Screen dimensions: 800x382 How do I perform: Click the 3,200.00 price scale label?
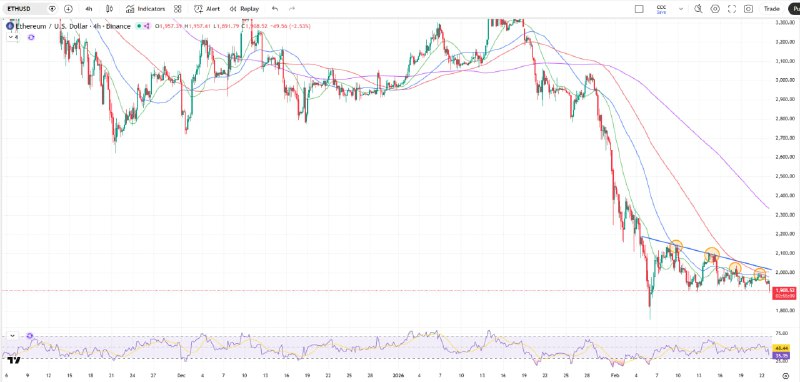click(785, 42)
